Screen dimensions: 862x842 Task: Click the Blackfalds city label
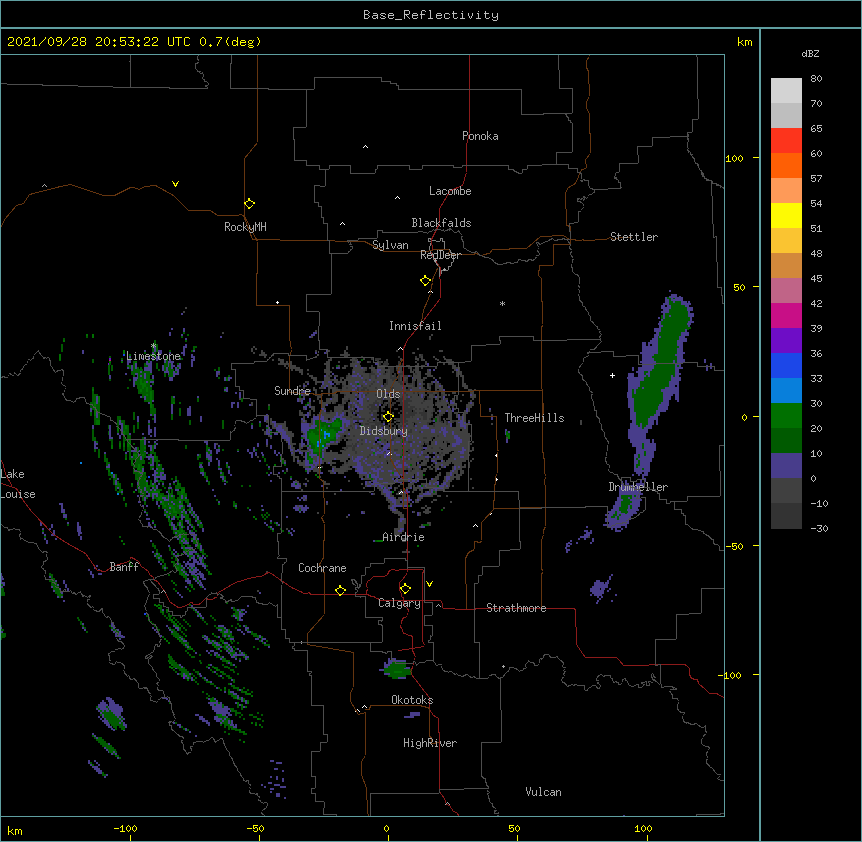pos(441,223)
